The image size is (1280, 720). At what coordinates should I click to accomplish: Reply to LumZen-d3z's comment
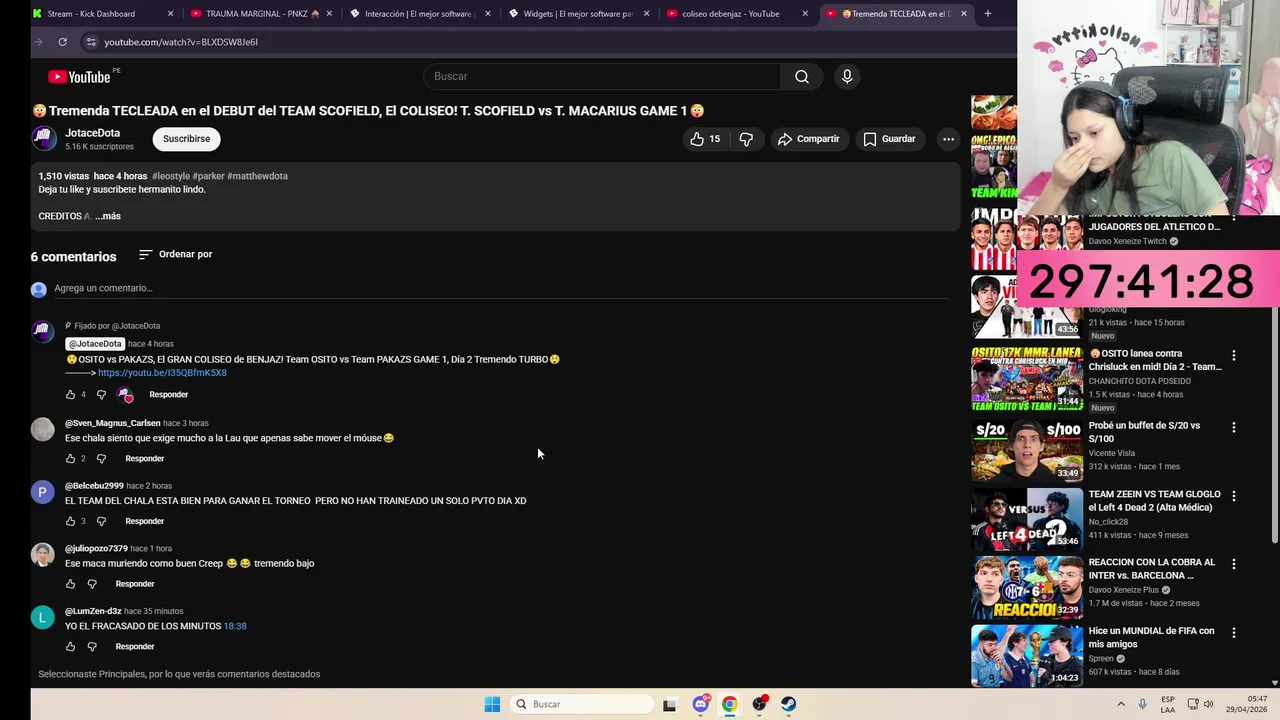[x=135, y=647]
